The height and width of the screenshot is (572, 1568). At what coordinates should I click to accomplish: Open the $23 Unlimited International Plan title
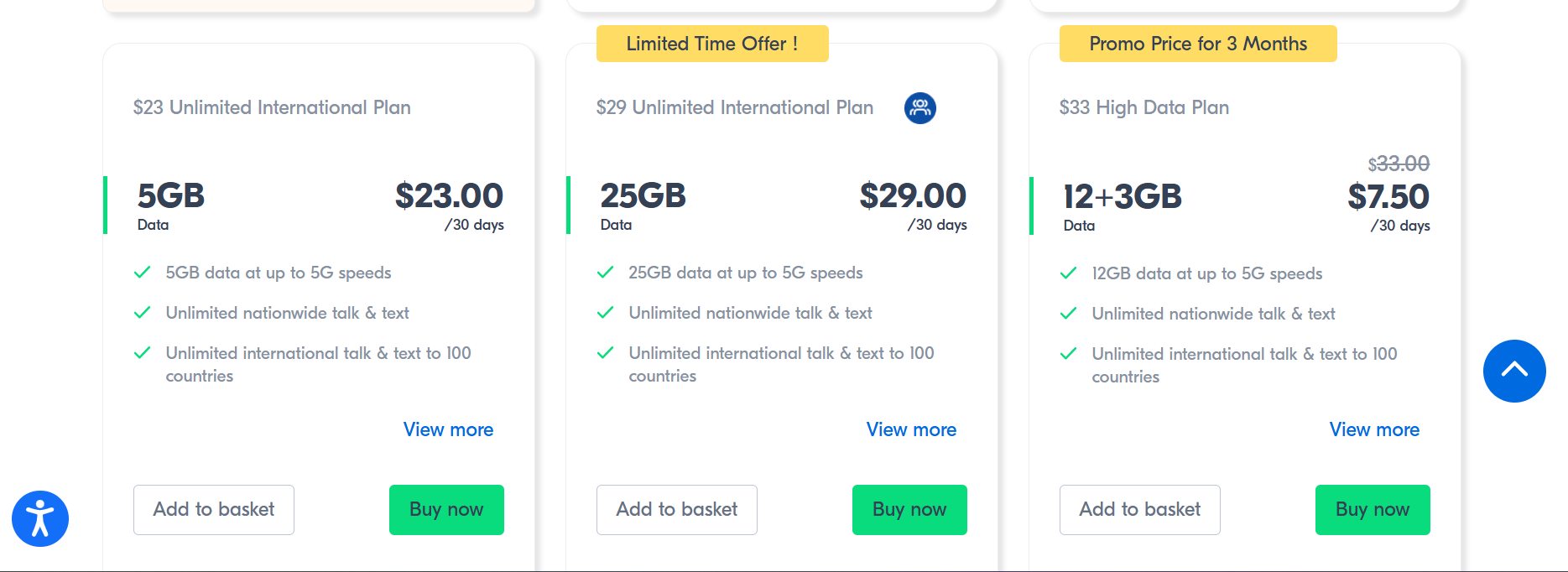pos(272,107)
